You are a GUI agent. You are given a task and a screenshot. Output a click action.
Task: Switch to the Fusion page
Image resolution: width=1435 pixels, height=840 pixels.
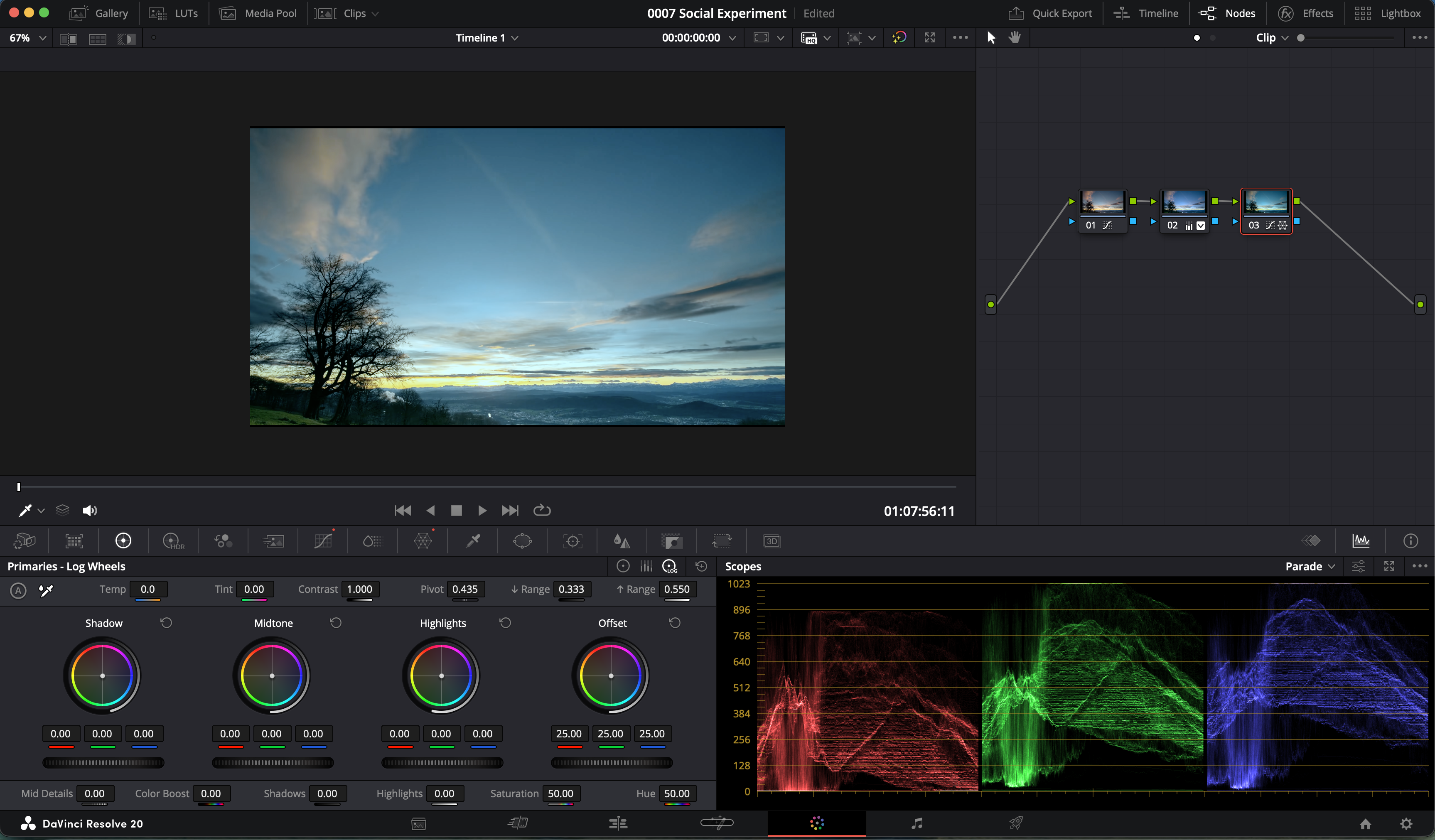click(x=717, y=823)
